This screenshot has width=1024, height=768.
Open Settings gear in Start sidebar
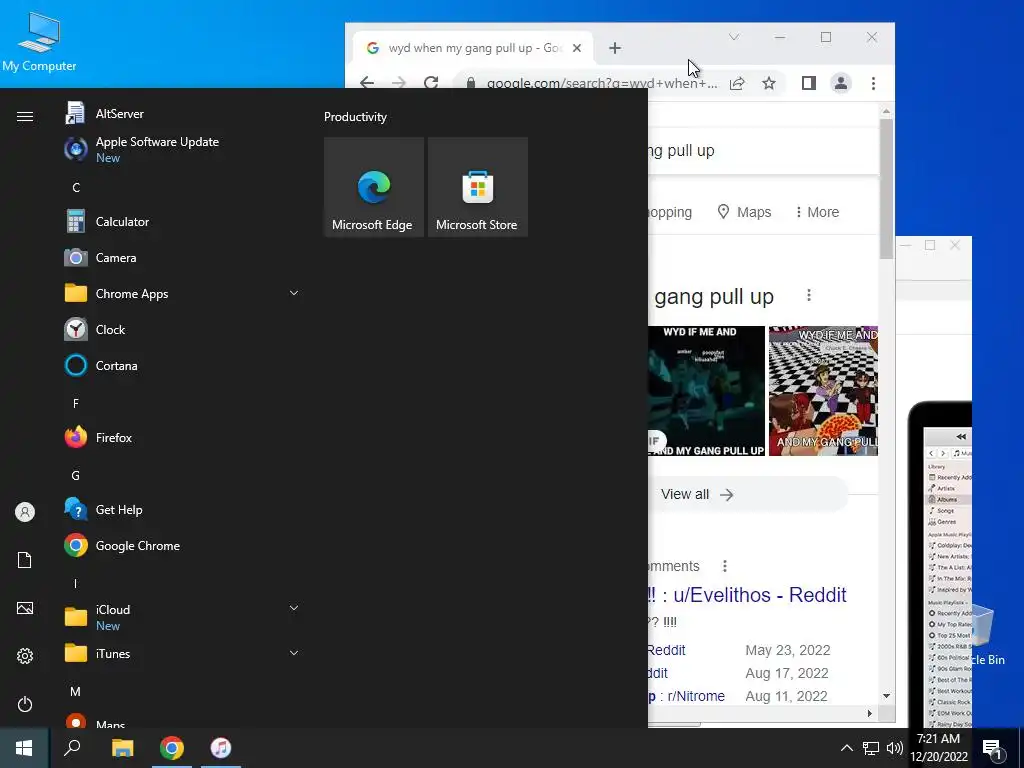(25, 656)
